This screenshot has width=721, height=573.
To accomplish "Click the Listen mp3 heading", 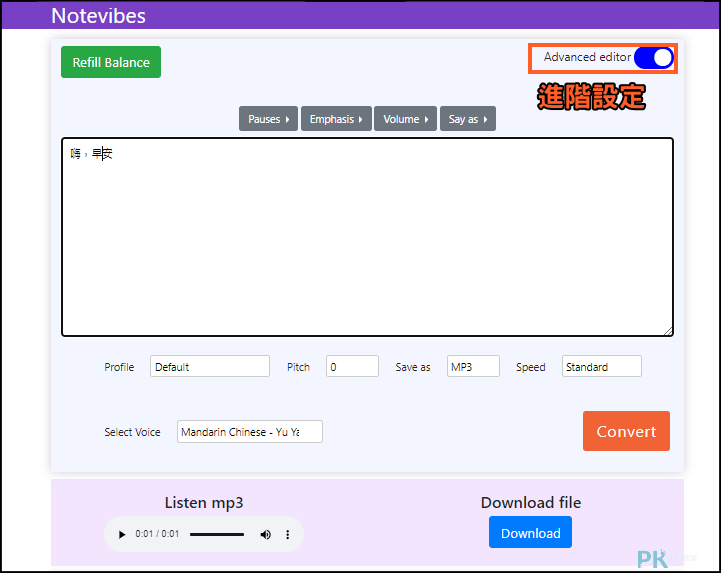I will coord(204,503).
